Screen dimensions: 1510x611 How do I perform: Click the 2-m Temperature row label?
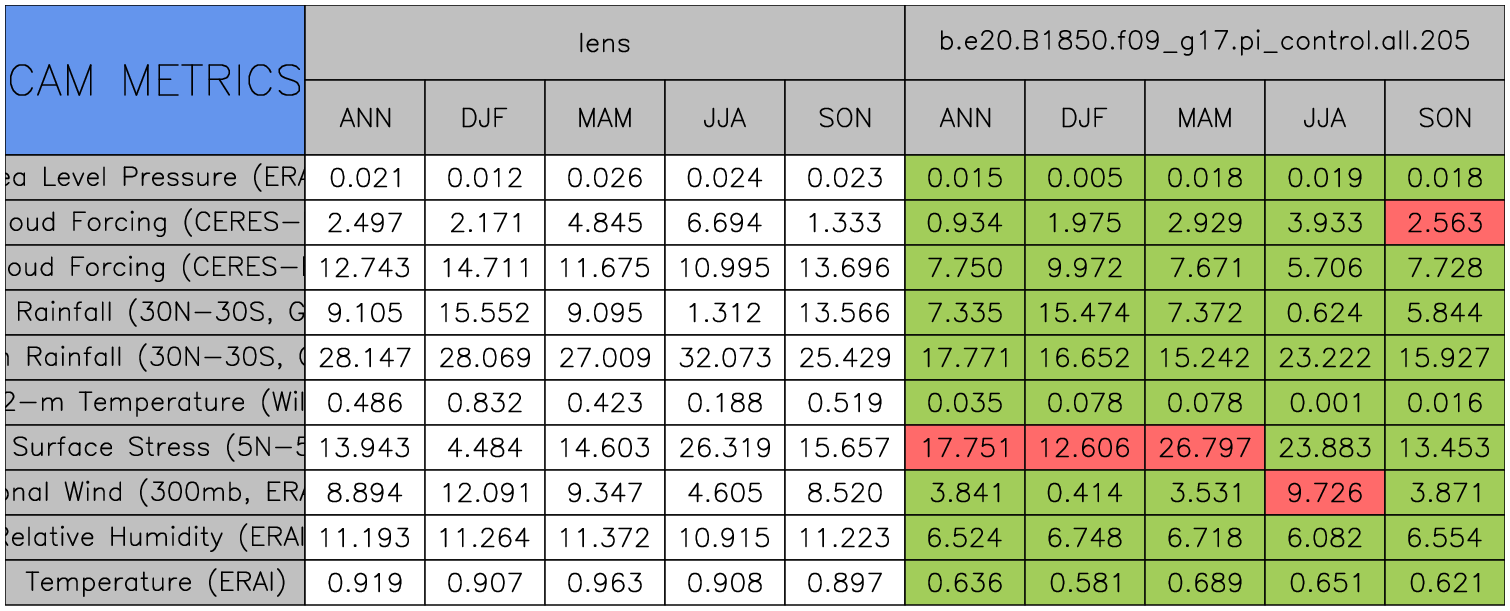tap(155, 403)
